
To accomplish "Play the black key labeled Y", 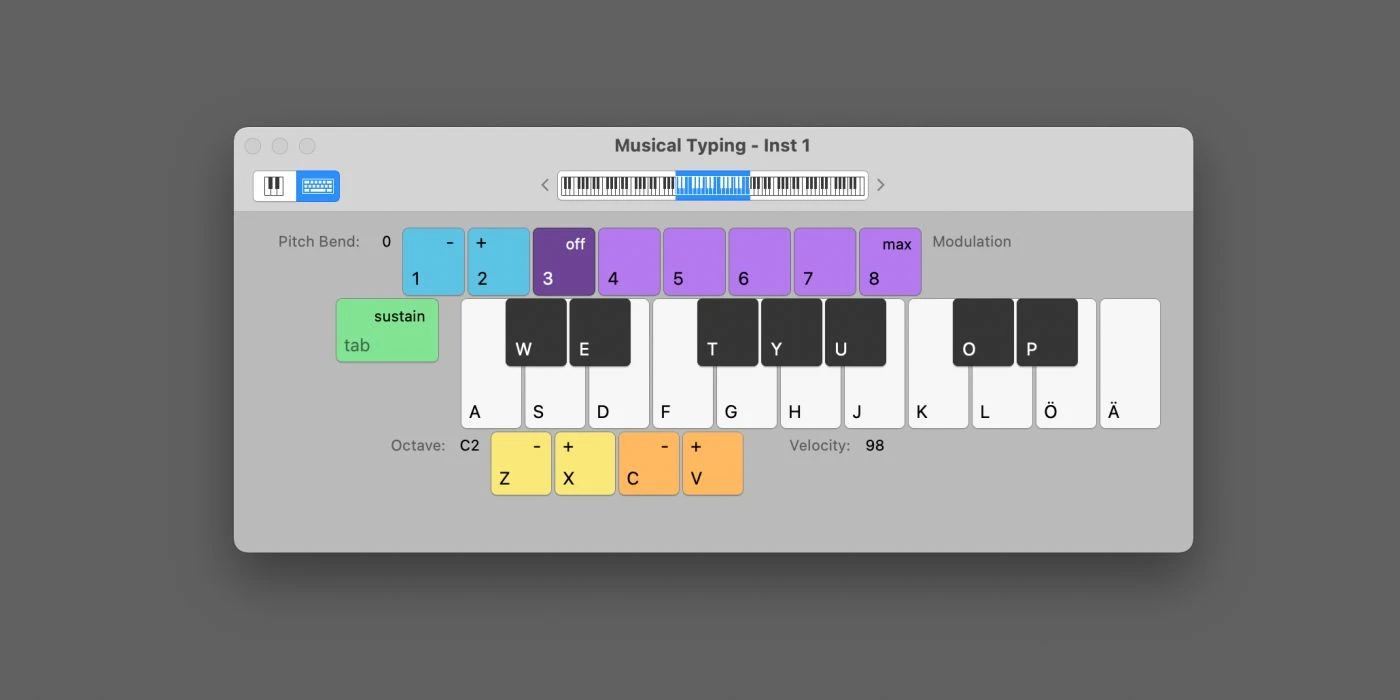I will (x=792, y=332).
